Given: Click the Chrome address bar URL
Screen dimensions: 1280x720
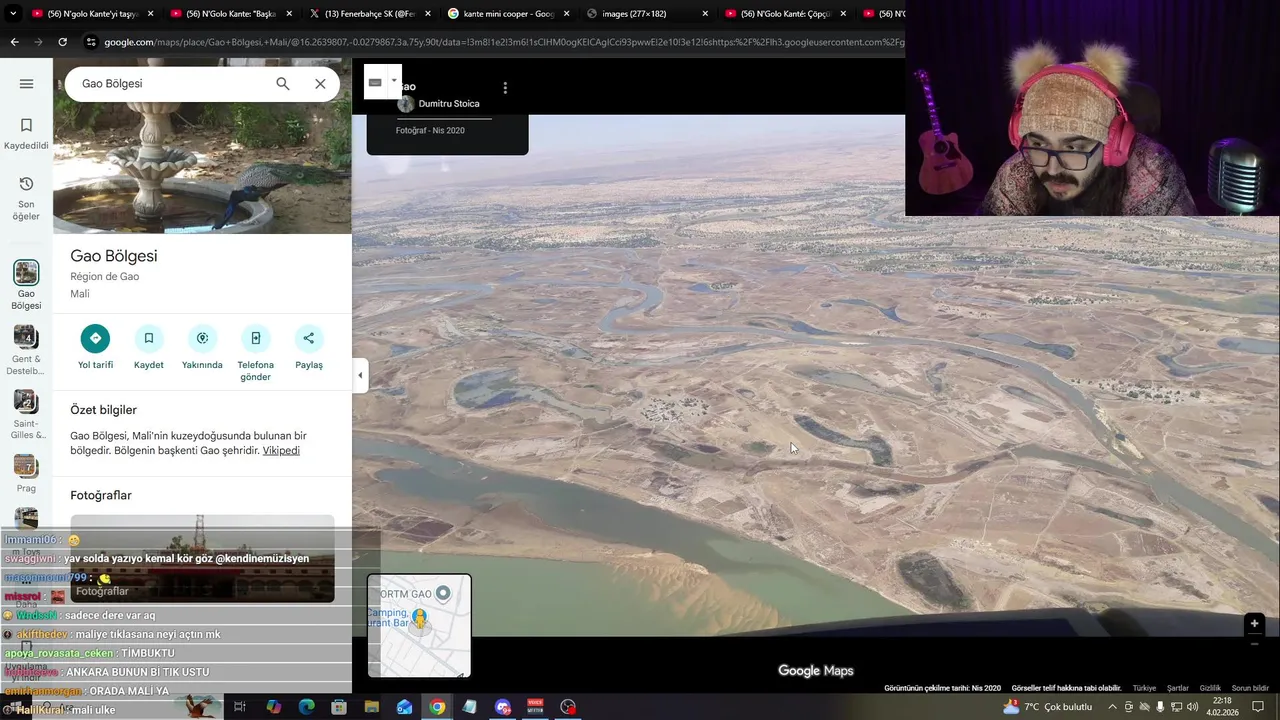Looking at the screenshot, I should [503, 42].
